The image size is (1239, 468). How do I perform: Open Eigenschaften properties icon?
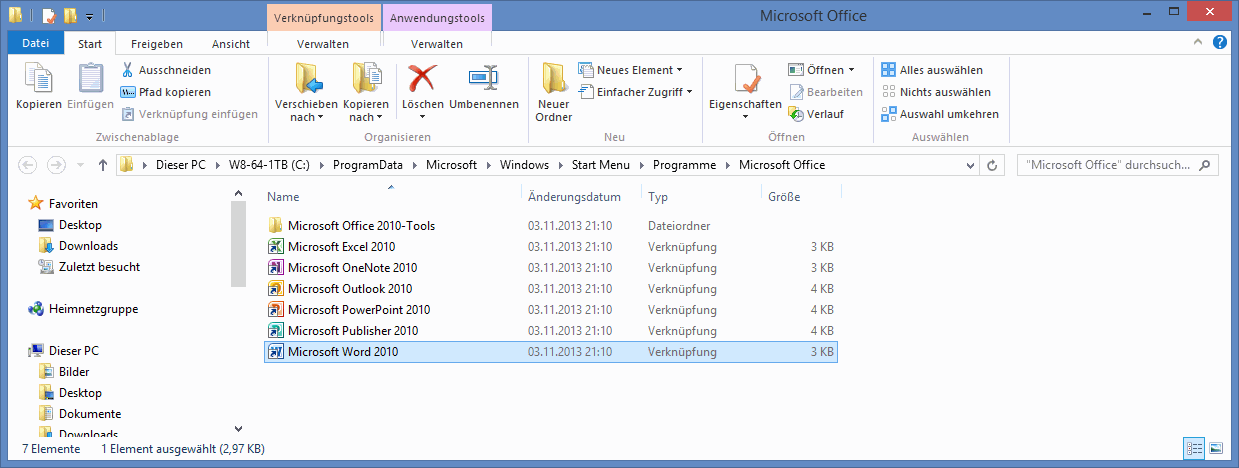point(745,80)
